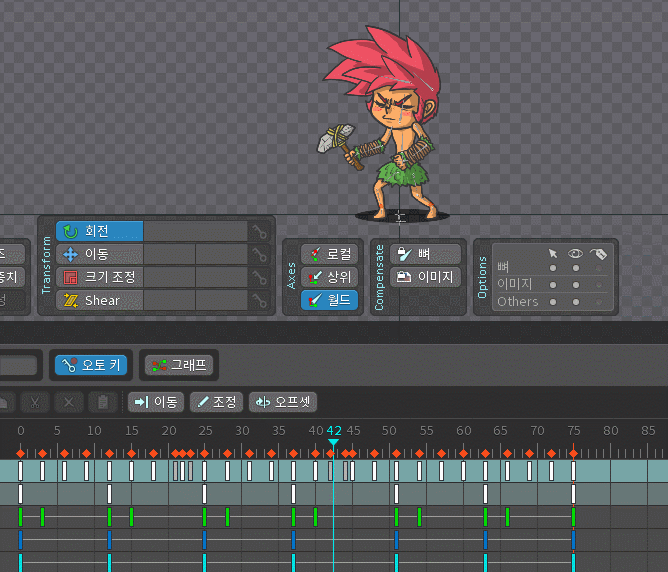Click the key icon beside the Shear row
The image size is (668, 572).
(x=259, y=300)
